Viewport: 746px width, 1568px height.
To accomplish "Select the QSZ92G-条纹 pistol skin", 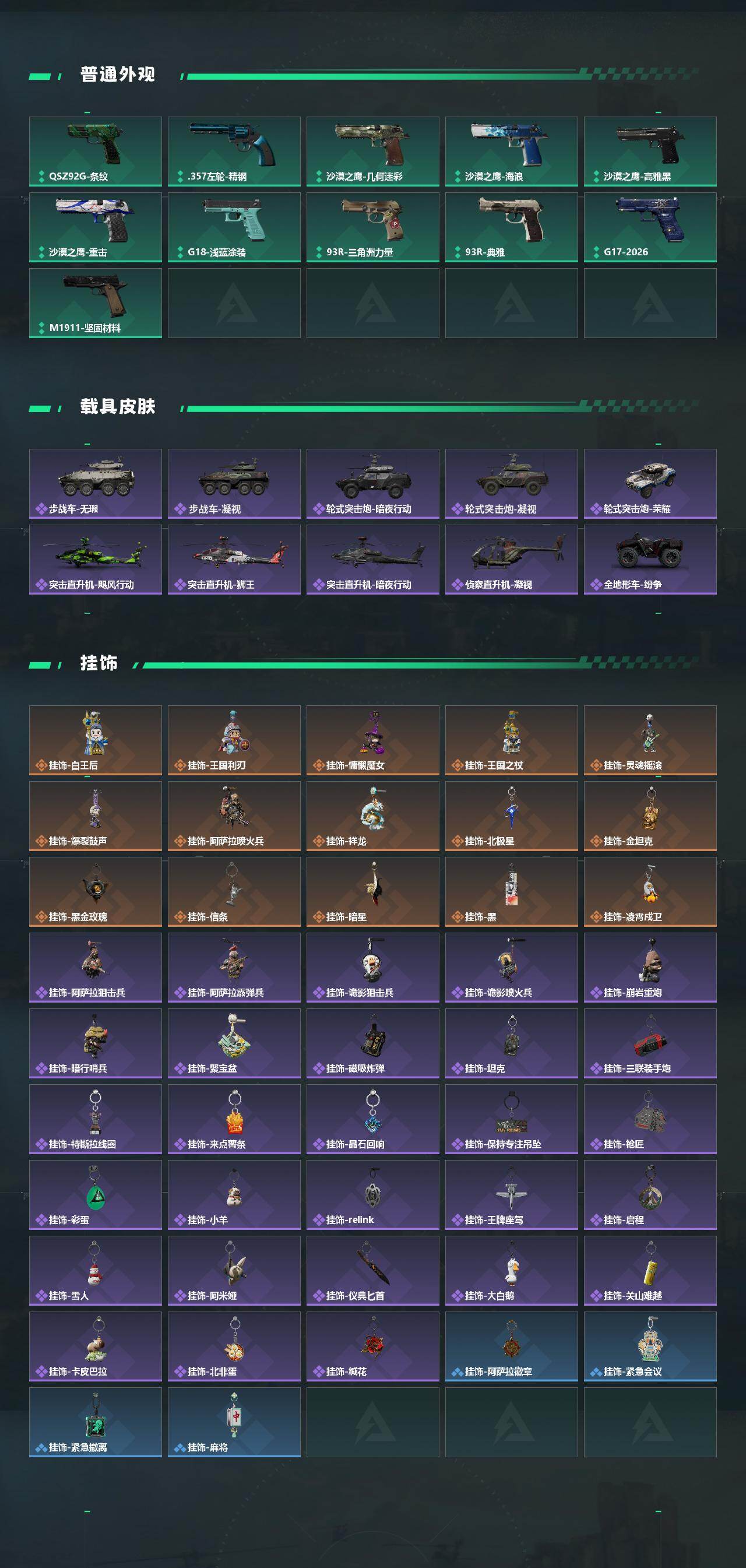I will [96, 152].
